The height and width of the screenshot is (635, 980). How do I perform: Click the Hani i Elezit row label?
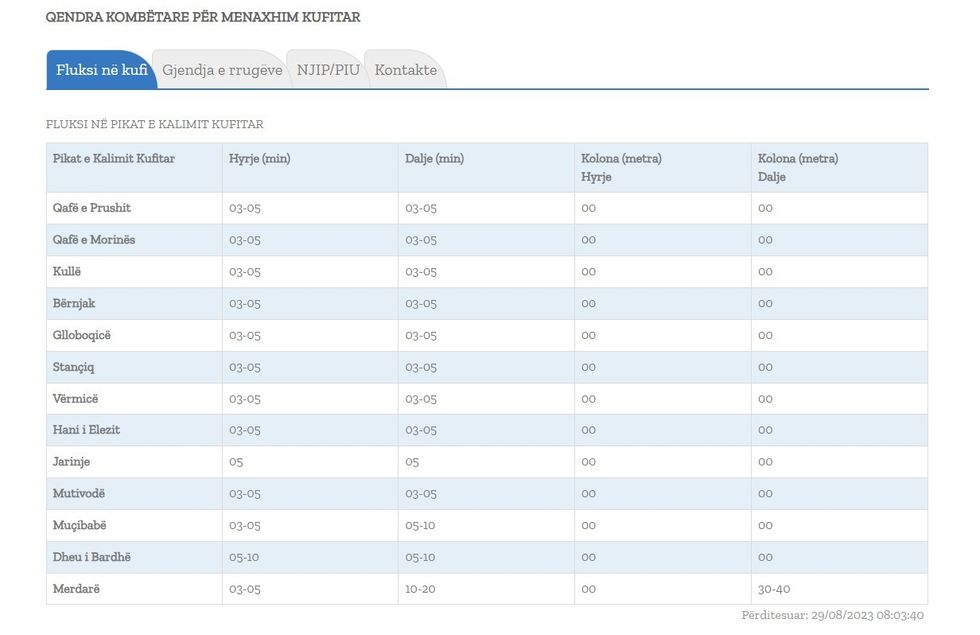tap(86, 430)
